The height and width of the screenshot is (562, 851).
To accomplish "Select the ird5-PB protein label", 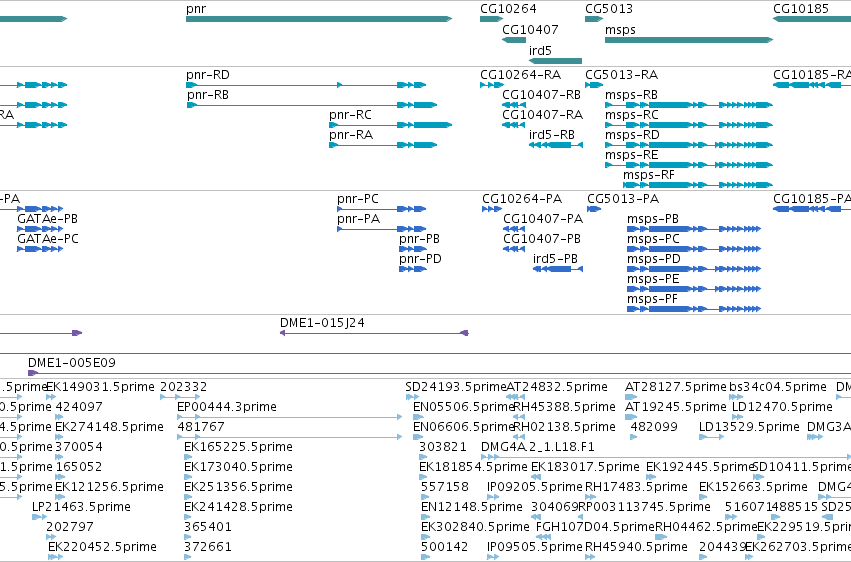I will pyautogui.click(x=555, y=259).
